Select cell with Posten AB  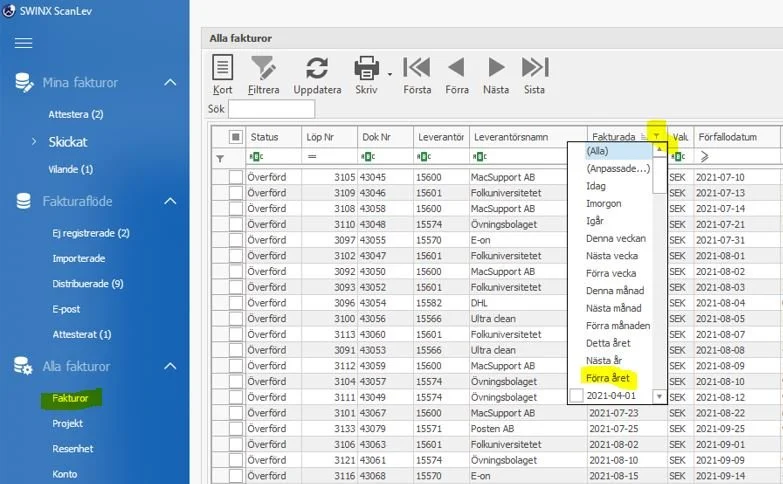pyautogui.click(x=528, y=429)
